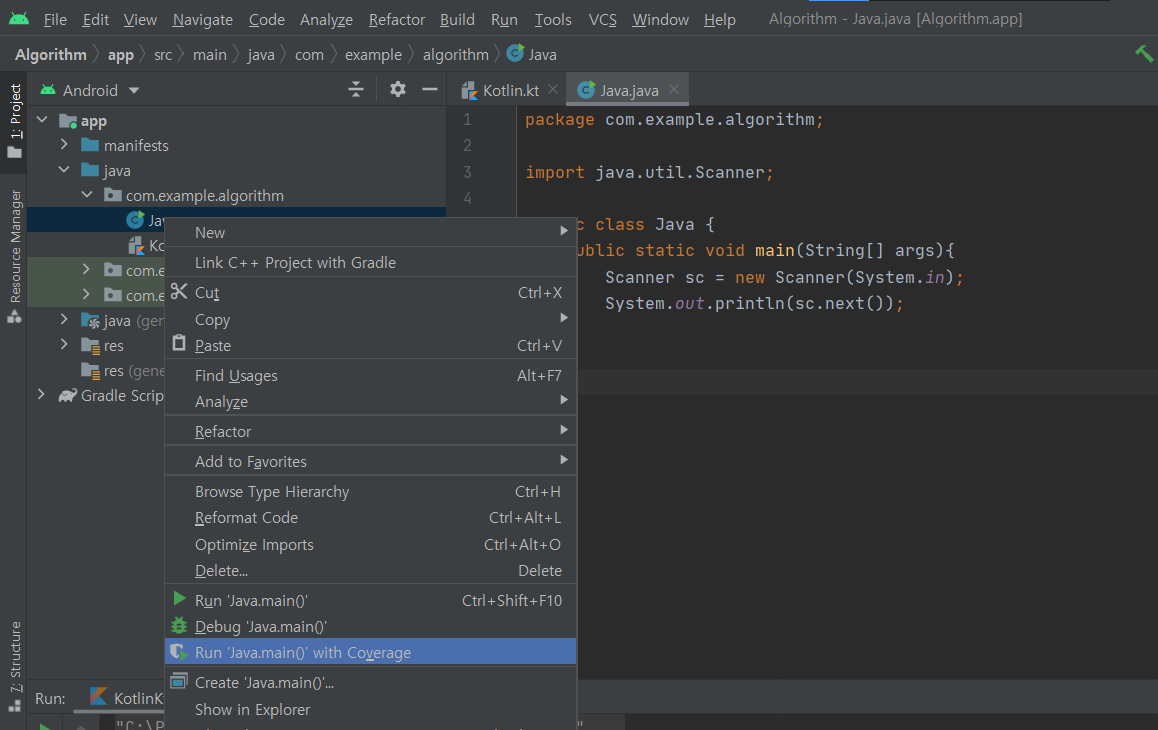
Task: Expand the manifests folder
Action: click(64, 144)
